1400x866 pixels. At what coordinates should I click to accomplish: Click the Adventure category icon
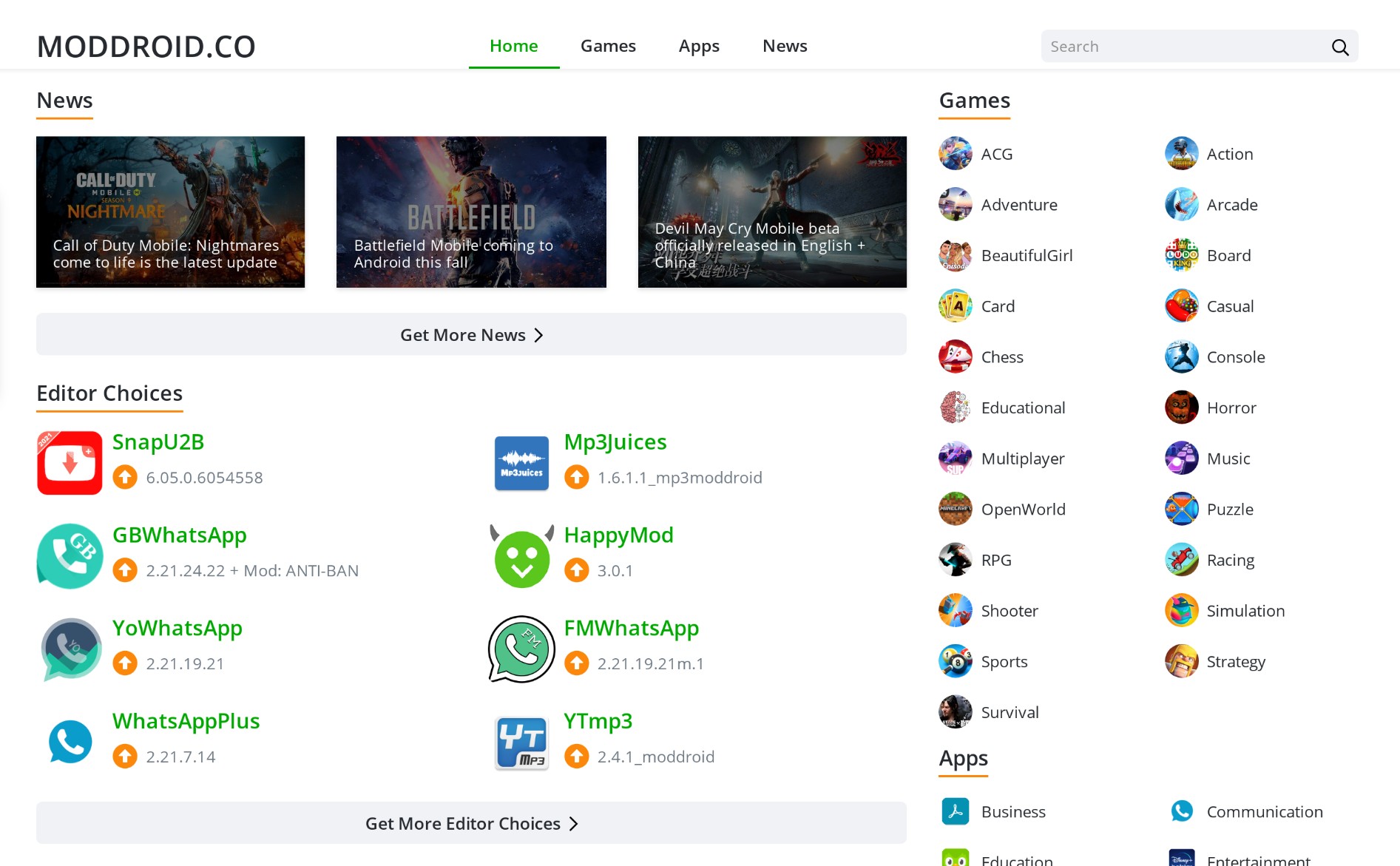point(956,205)
